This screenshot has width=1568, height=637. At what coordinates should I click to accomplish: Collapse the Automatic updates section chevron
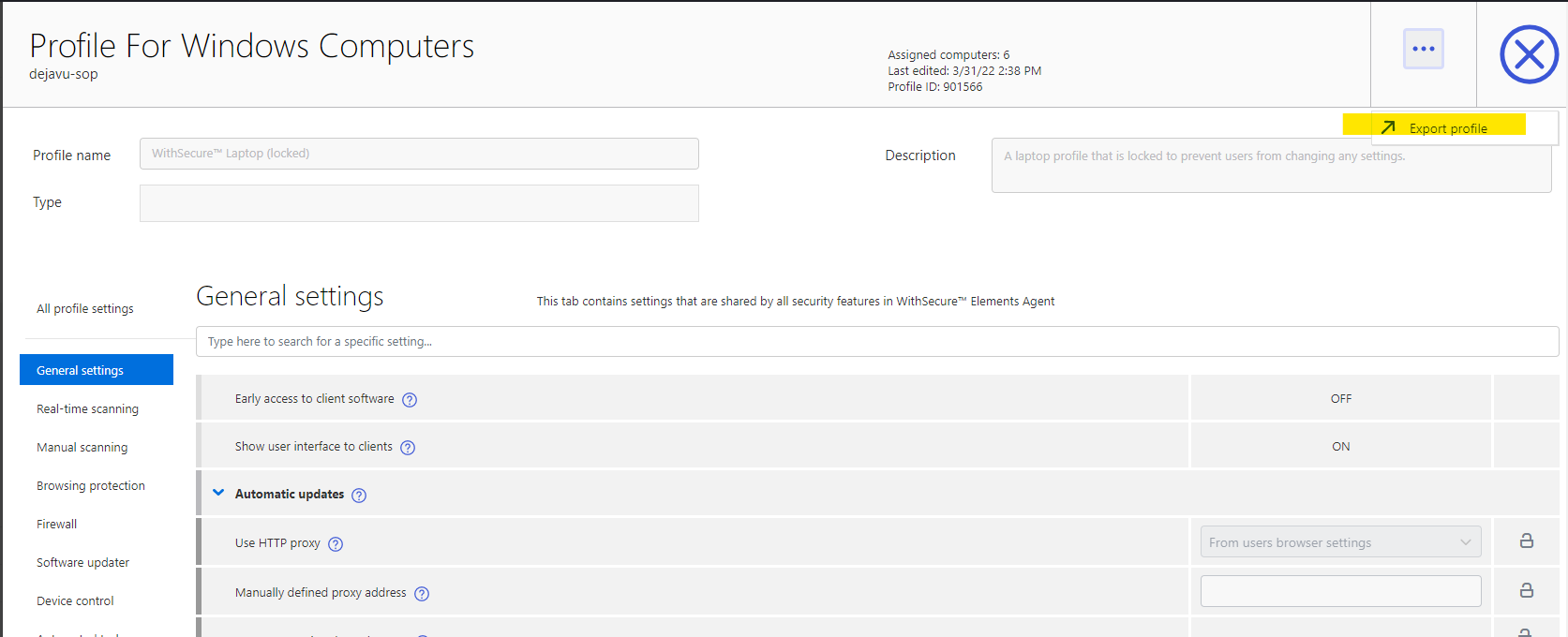click(x=218, y=493)
